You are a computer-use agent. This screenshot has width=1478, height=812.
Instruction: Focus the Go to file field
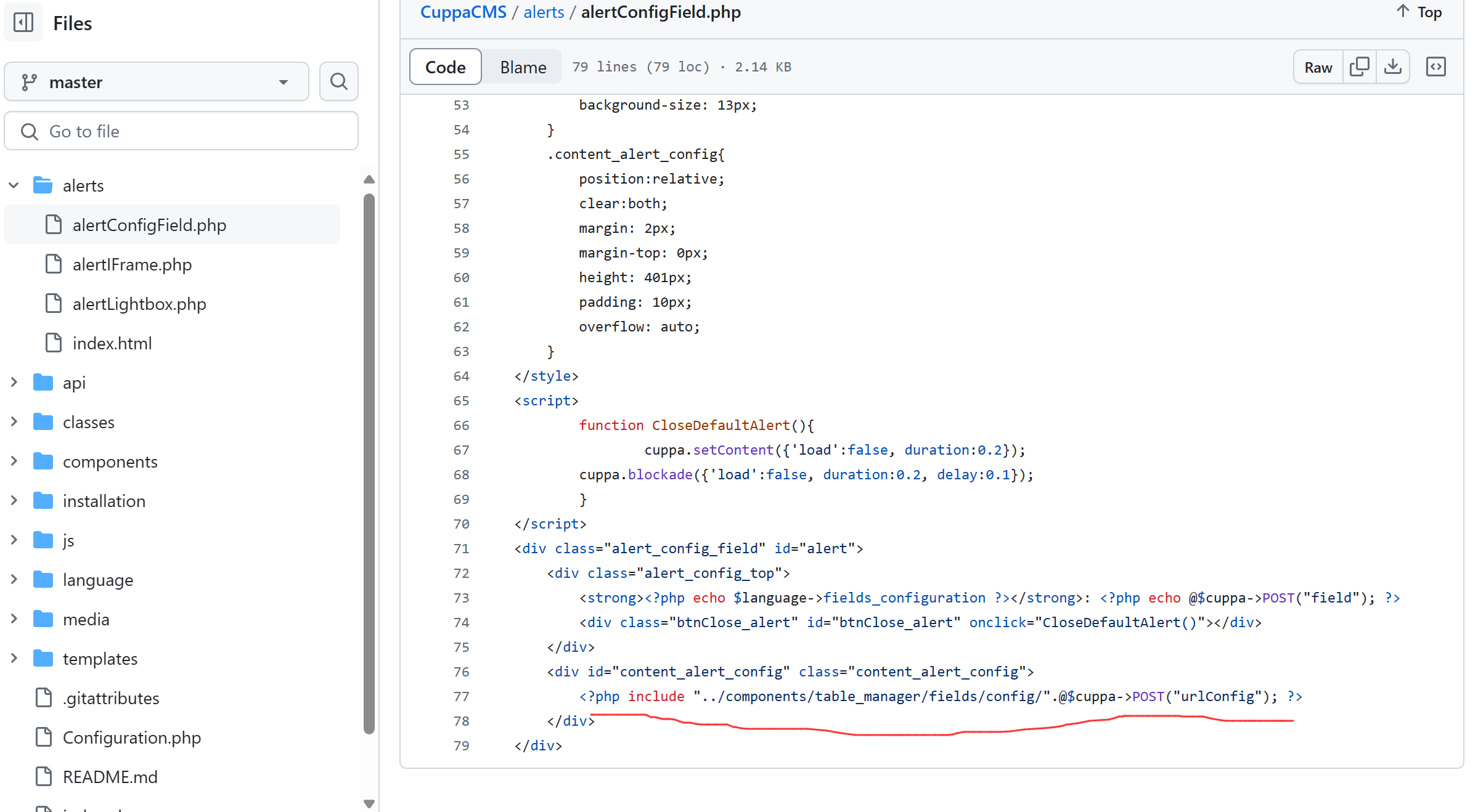pyautogui.click(x=181, y=131)
